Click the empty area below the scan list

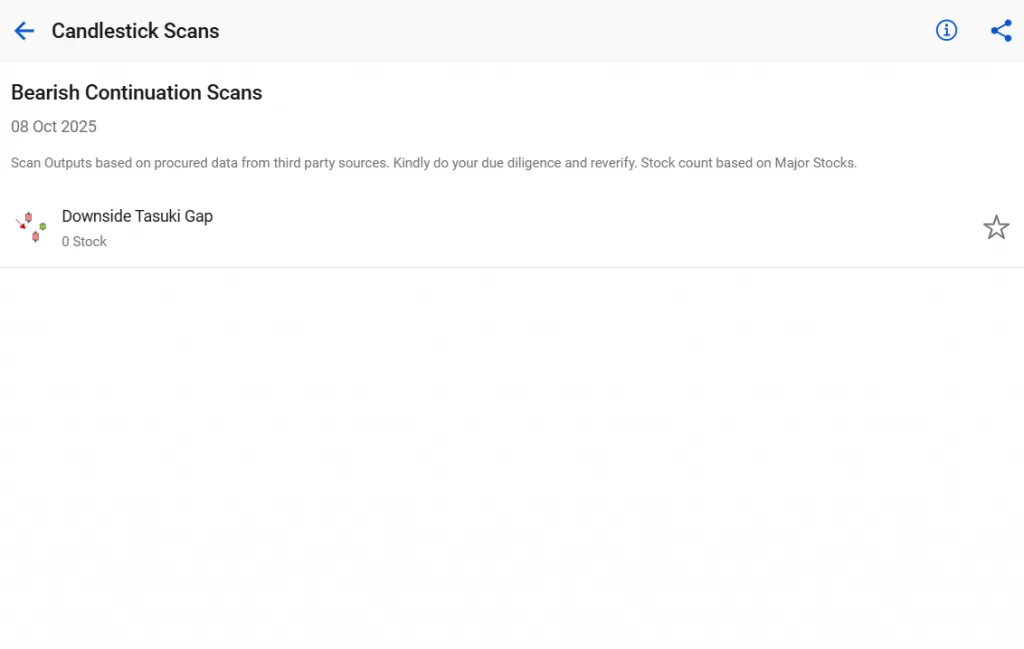tap(512, 450)
